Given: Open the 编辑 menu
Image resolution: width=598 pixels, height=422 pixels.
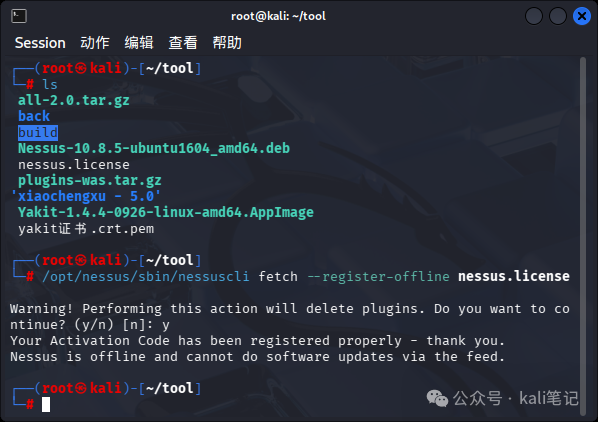Looking at the screenshot, I should (x=139, y=43).
